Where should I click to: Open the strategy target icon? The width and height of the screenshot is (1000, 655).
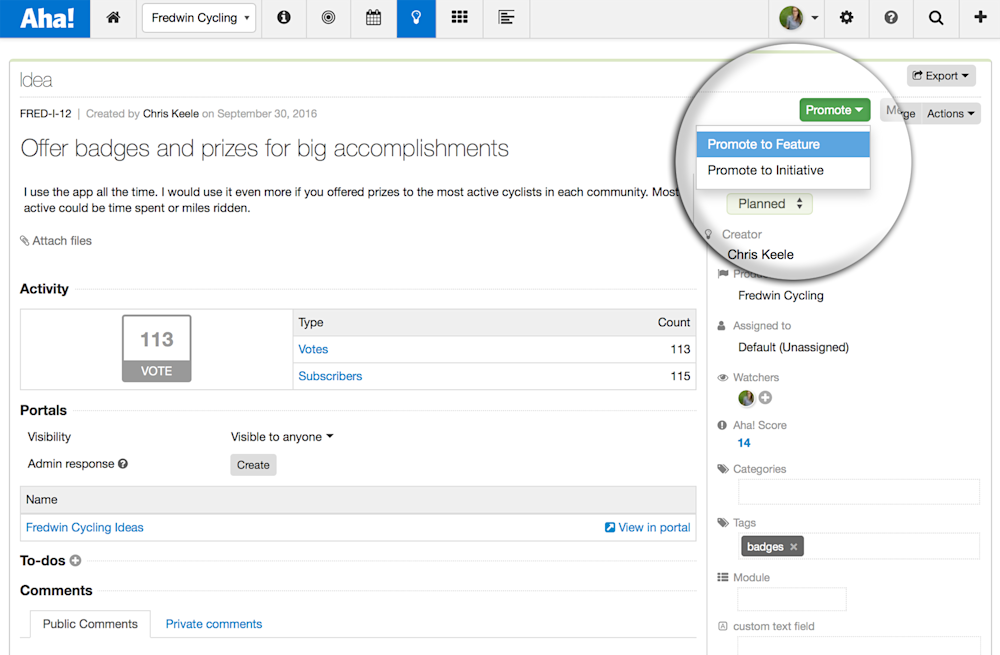tap(328, 18)
